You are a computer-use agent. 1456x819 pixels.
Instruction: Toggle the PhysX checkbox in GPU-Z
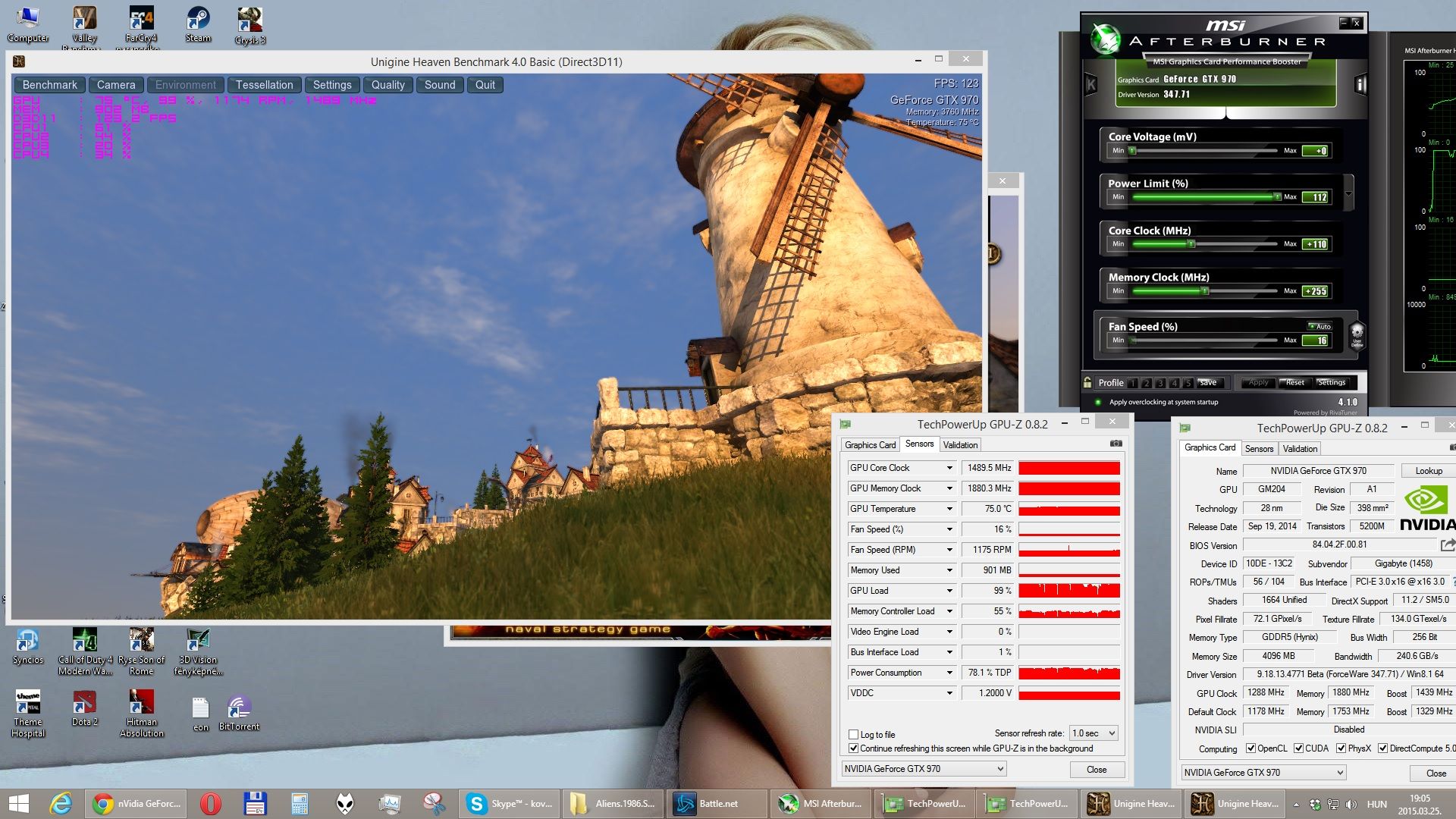pos(1341,748)
